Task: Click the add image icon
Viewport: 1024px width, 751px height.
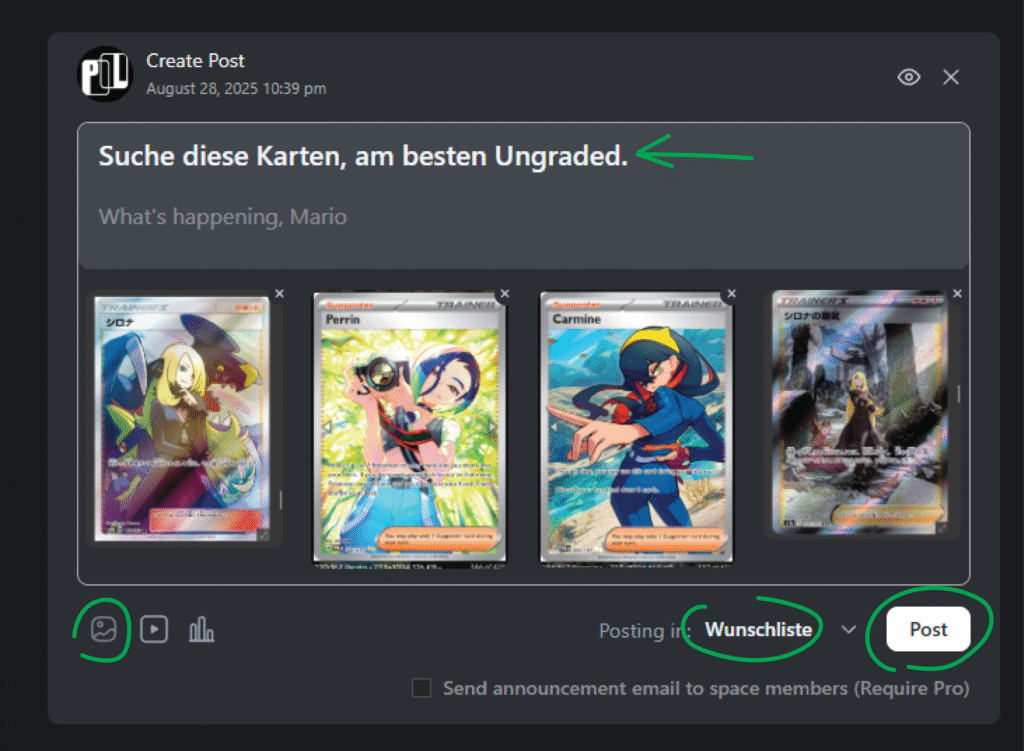Action: 103,630
